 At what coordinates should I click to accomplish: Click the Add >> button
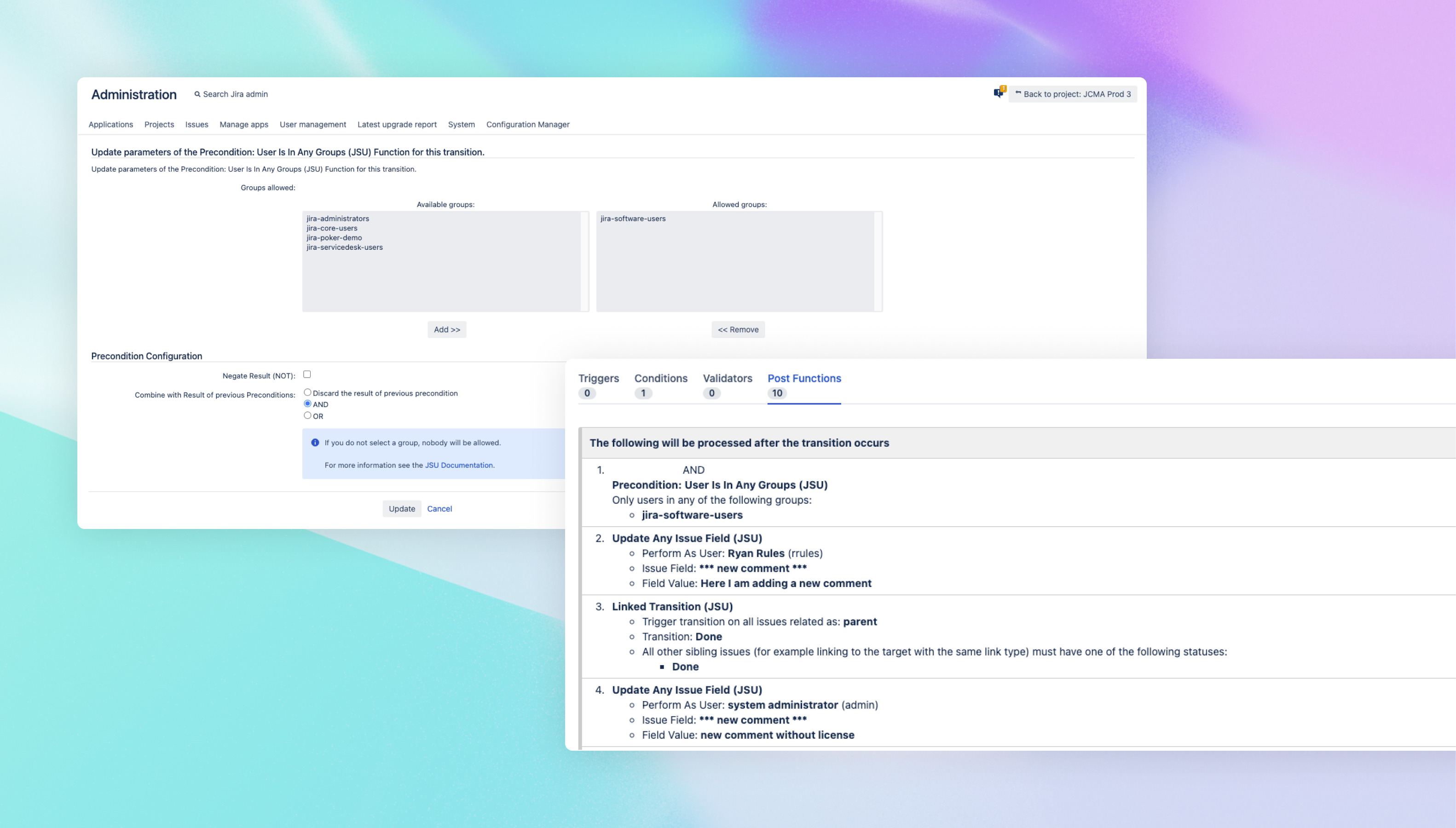coord(446,330)
